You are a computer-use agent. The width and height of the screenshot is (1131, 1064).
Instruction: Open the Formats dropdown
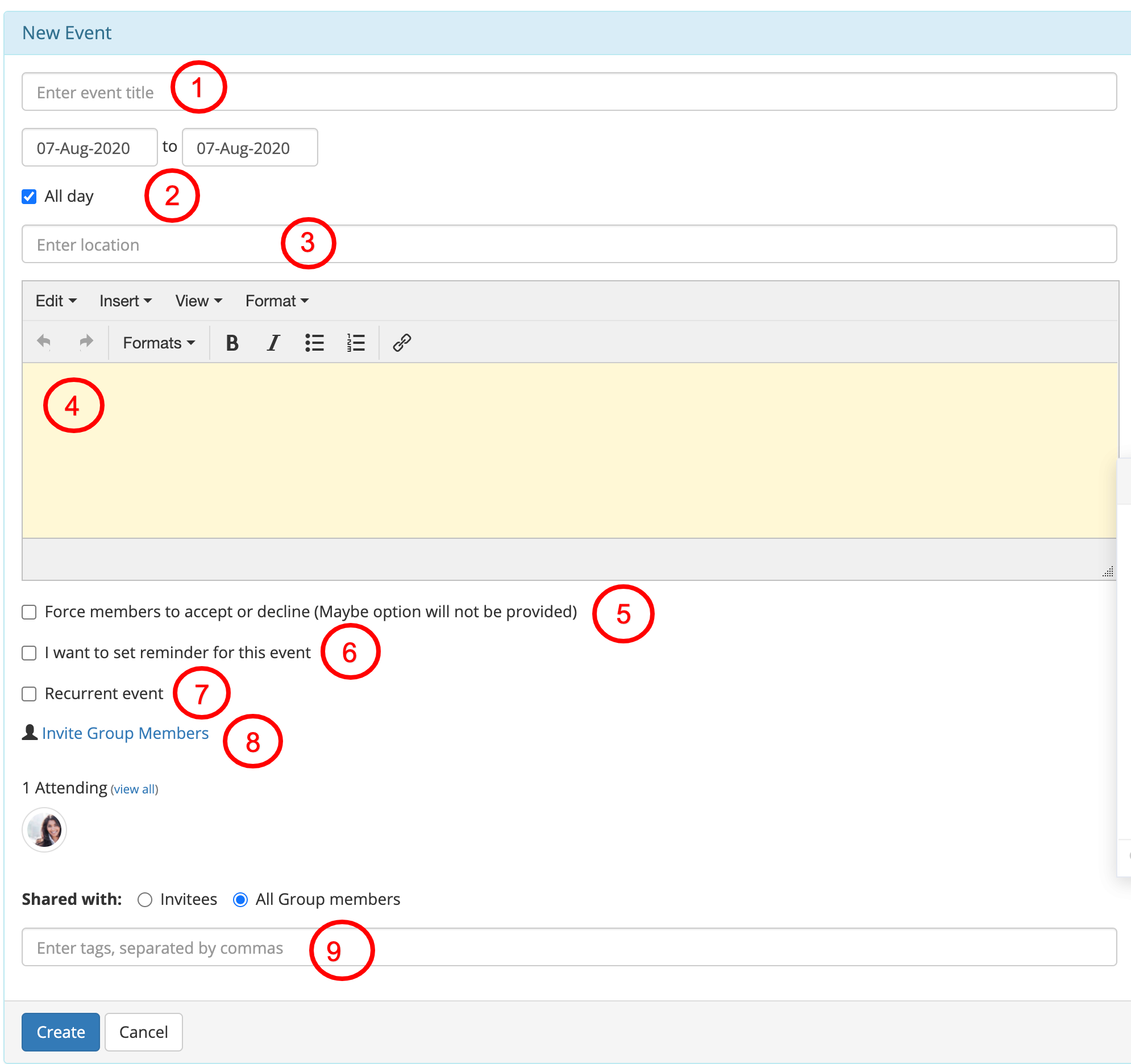(x=159, y=343)
